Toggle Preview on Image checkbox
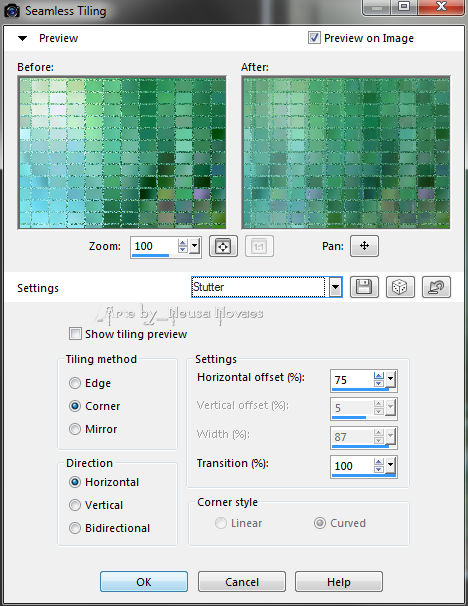Viewport: 468px width, 606px height. [314, 38]
